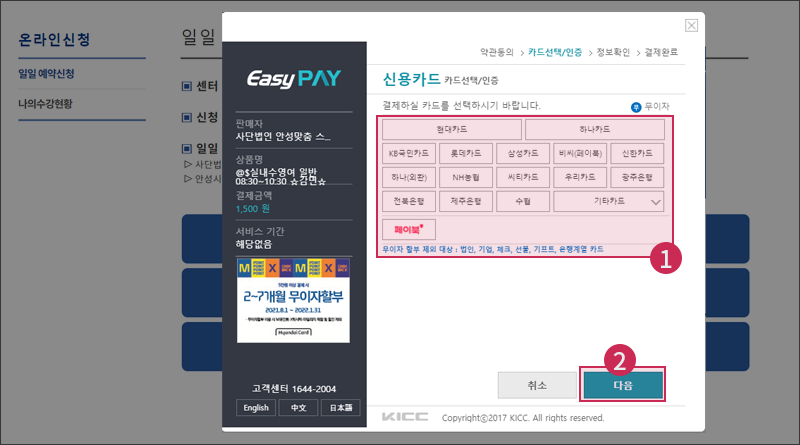Choose 수협 card option
The width and height of the screenshot is (800, 445).
tap(523, 201)
